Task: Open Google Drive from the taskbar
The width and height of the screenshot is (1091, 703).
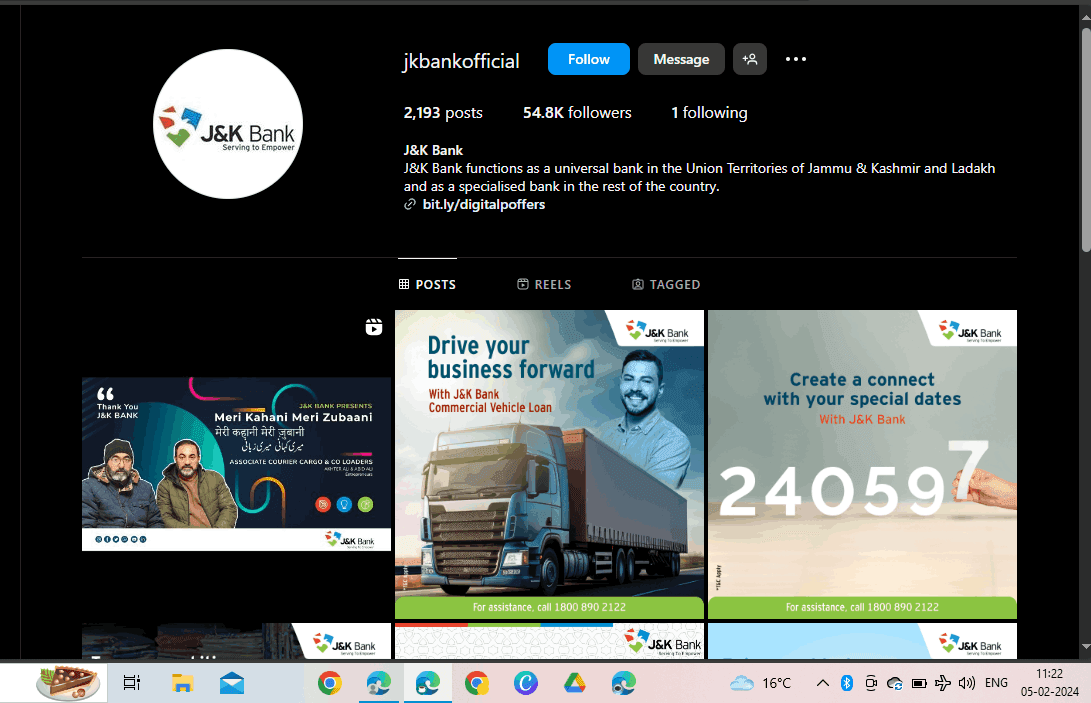Action: 575,684
